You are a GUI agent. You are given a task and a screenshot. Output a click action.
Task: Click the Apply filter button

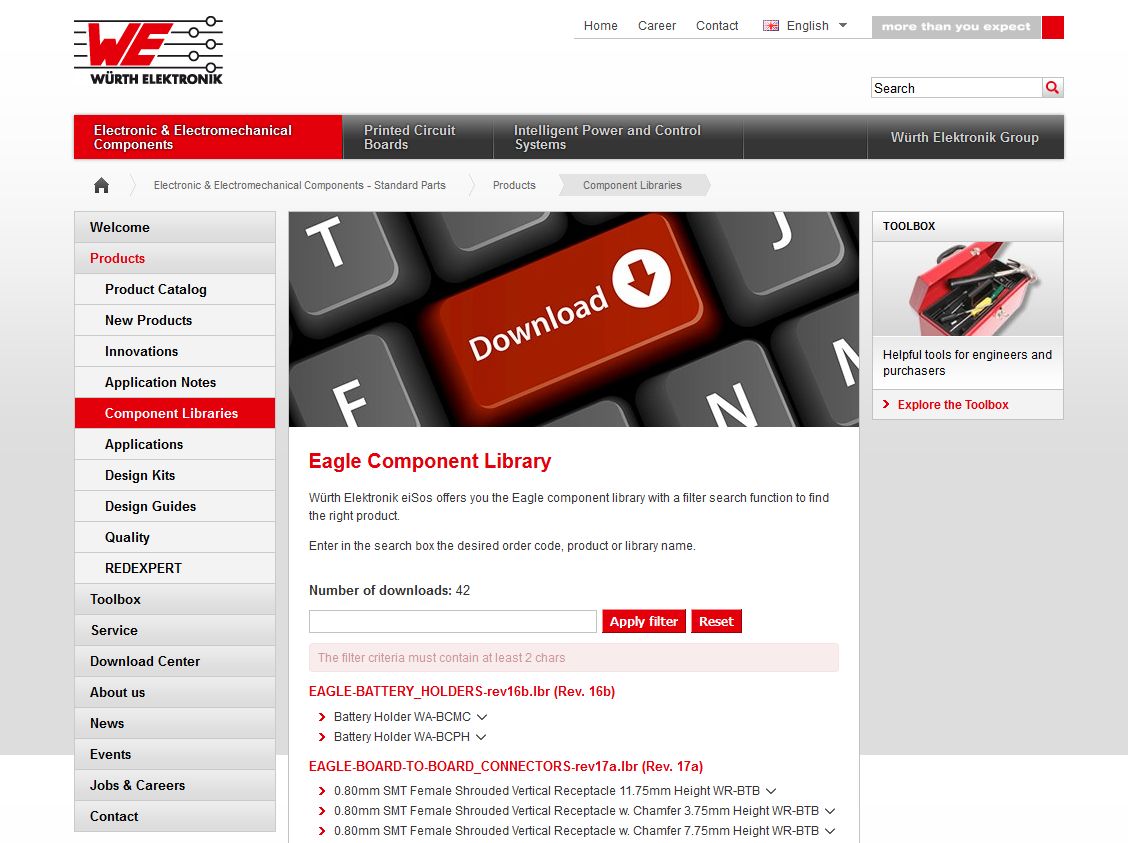(x=644, y=621)
